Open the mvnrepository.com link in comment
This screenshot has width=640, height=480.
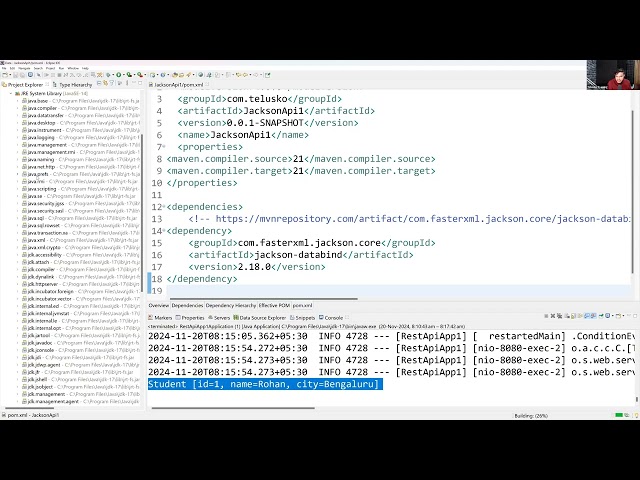(423, 219)
